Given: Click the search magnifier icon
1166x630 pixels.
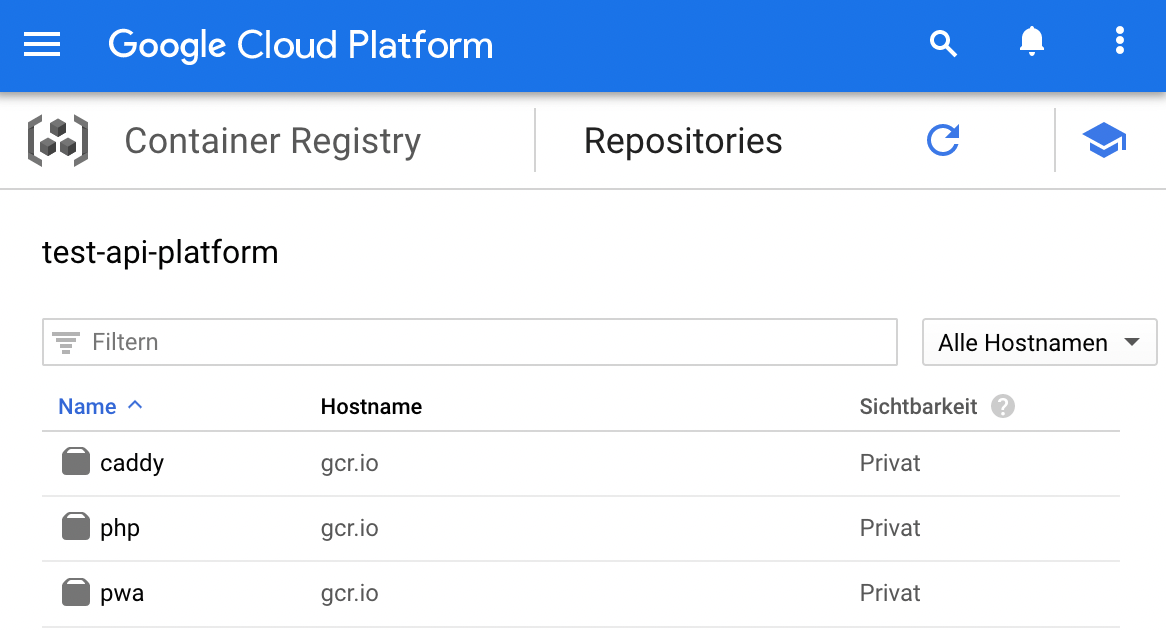Looking at the screenshot, I should pyautogui.click(x=943, y=43).
